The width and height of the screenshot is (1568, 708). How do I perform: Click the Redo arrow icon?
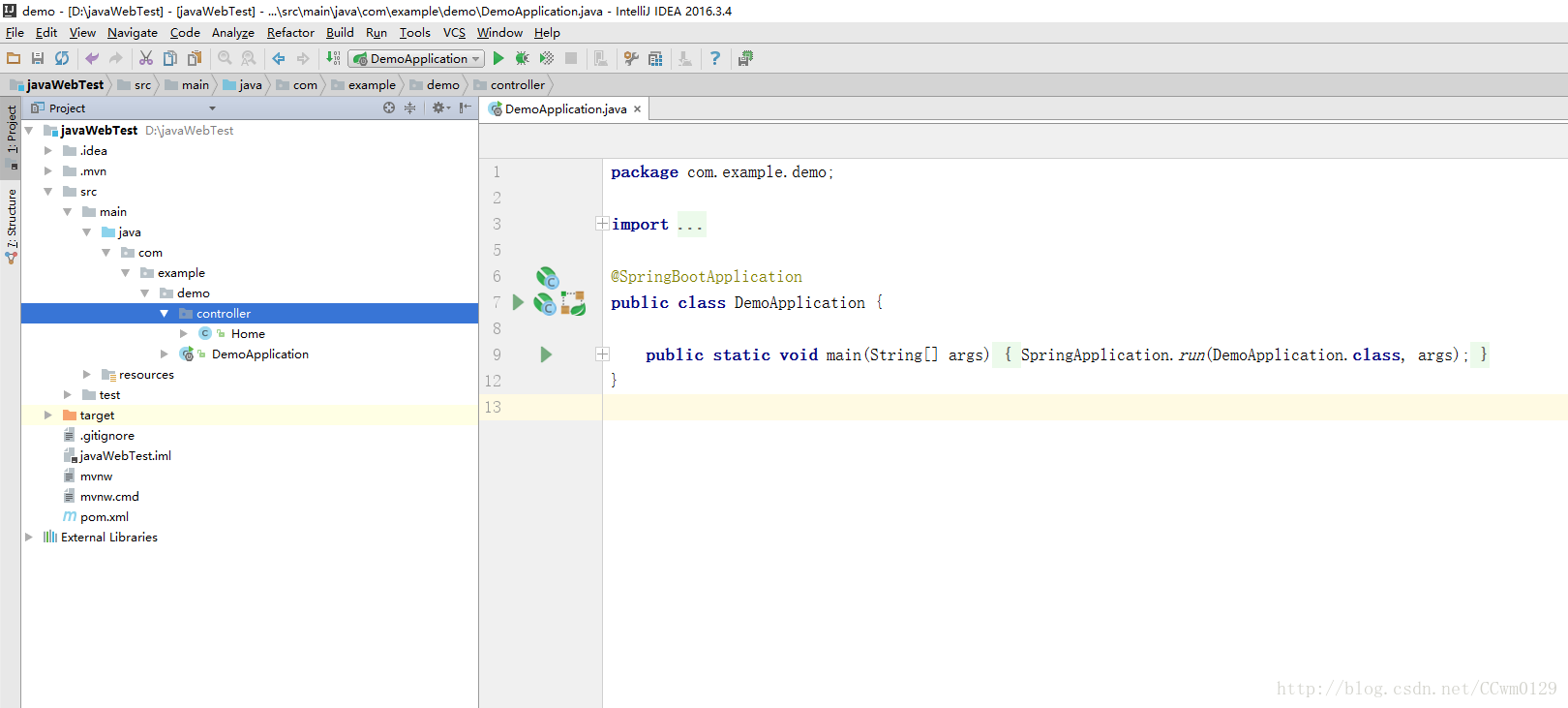[116, 58]
